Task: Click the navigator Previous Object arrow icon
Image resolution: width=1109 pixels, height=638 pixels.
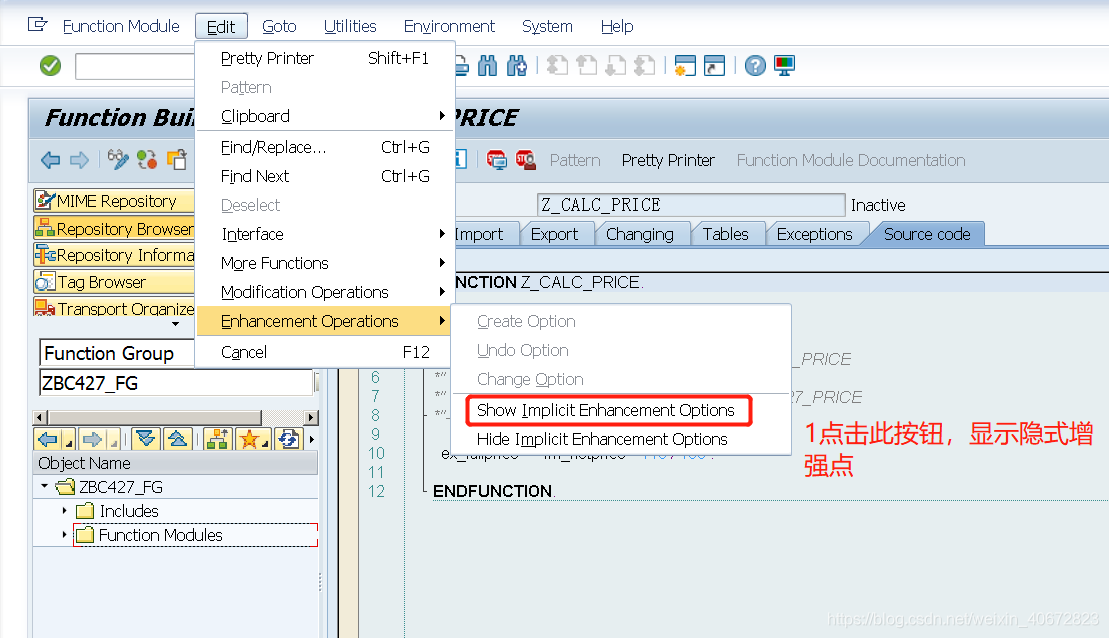Action: tap(48, 439)
